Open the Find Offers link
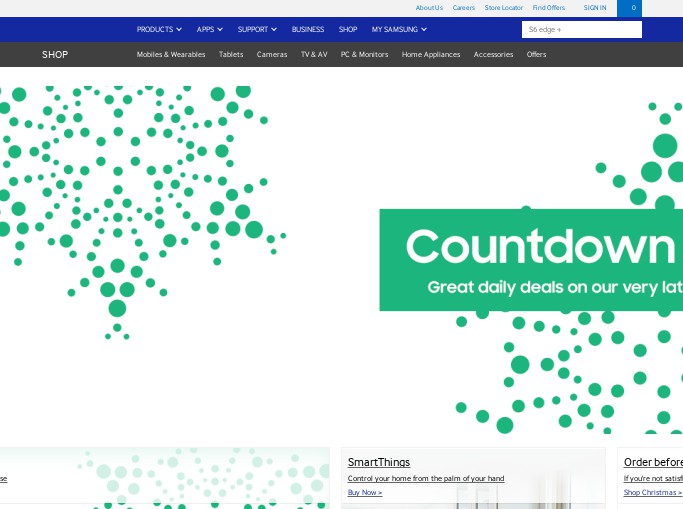The width and height of the screenshot is (683, 509). click(x=548, y=8)
